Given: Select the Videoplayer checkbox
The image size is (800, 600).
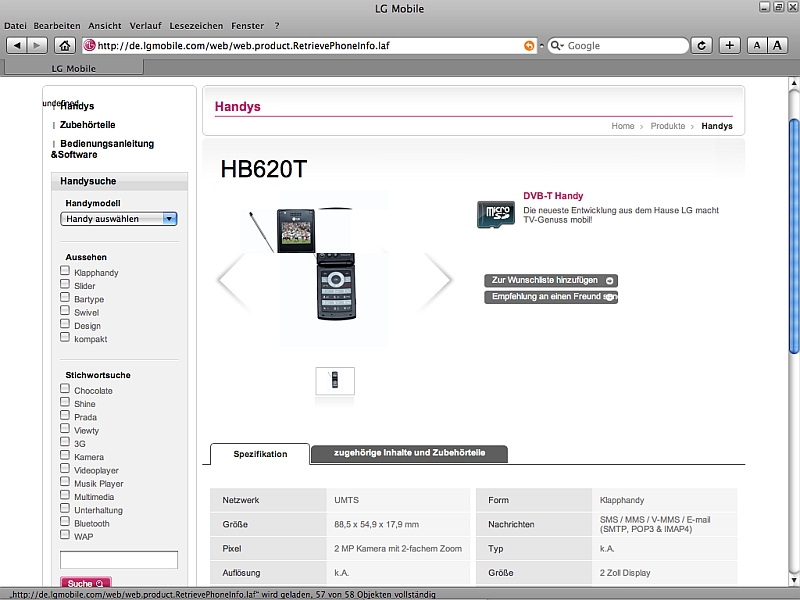Looking at the screenshot, I should pos(65,468).
